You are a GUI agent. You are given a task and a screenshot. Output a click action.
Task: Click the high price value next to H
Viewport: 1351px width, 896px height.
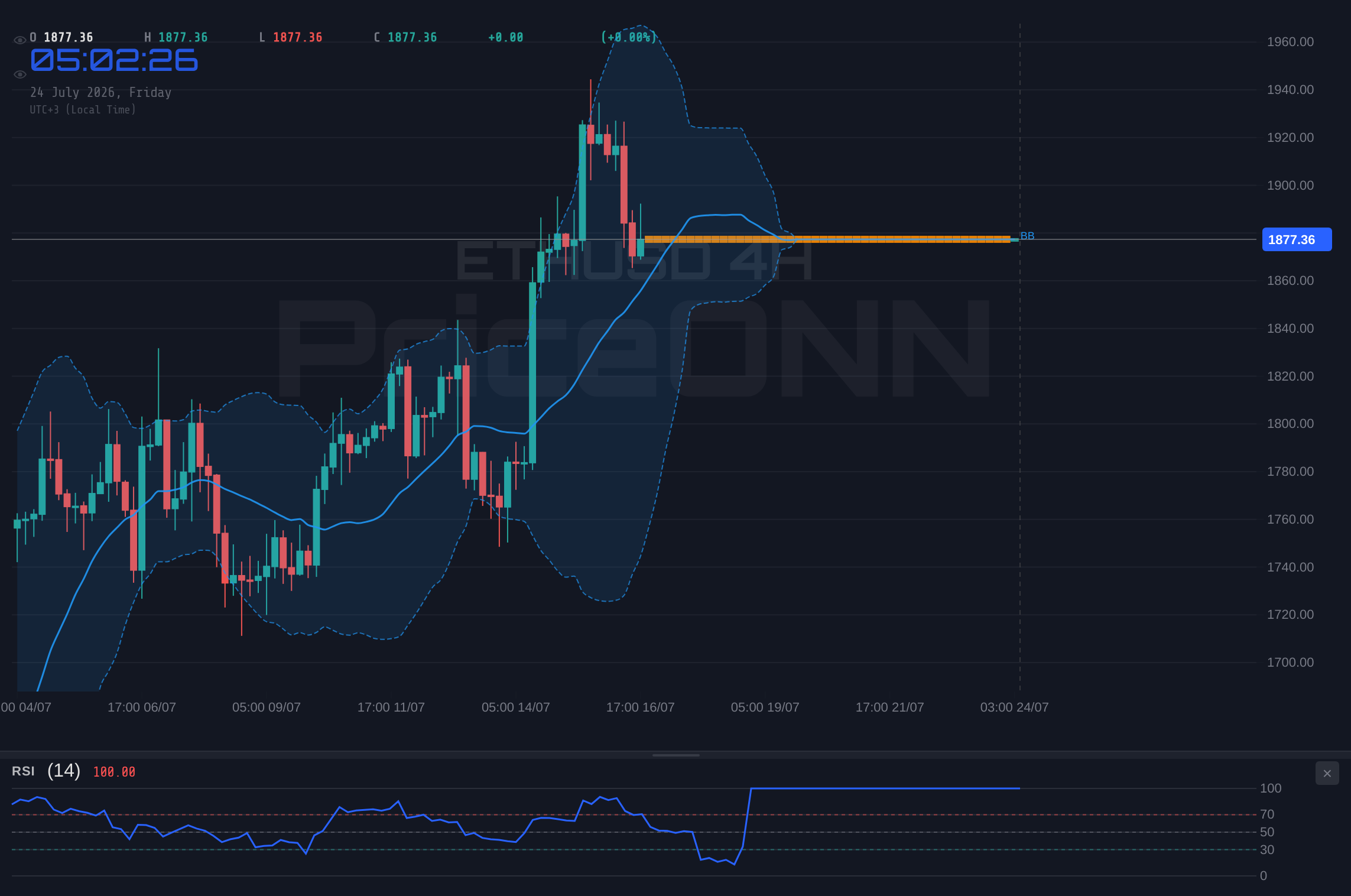click(183, 37)
